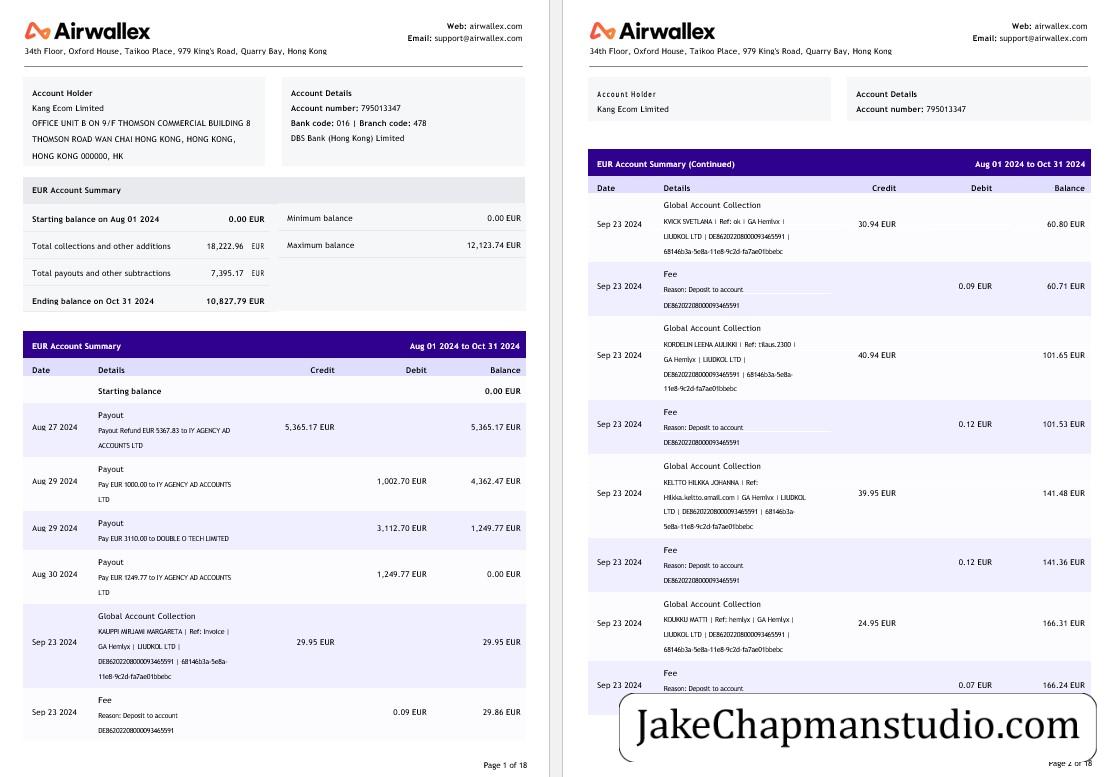Select the EUR Account Summary (Continued) header

pos(839,163)
